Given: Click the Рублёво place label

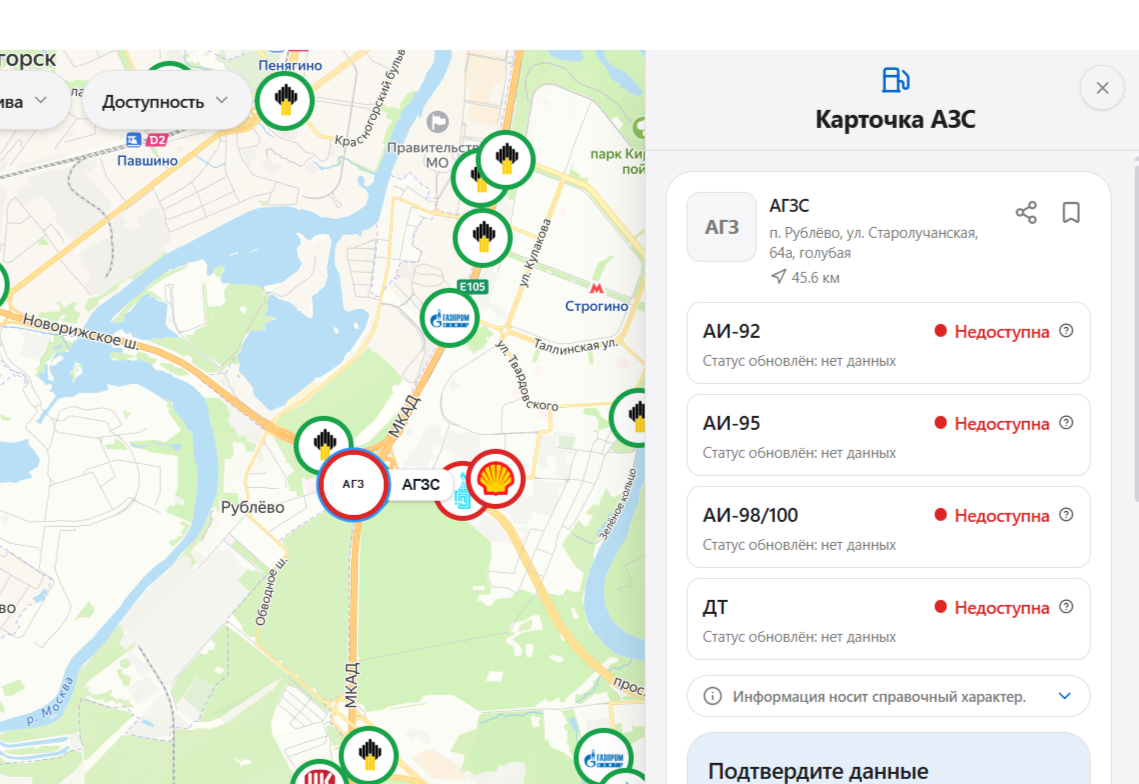Looking at the screenshot, I should (x=252, y=507).
